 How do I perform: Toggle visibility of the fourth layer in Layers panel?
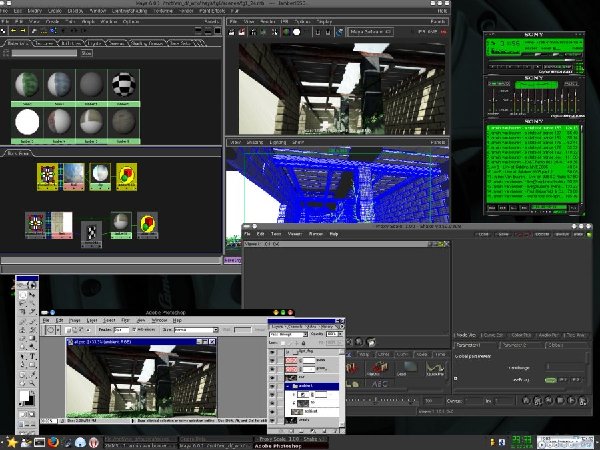(x=272, y=378)
